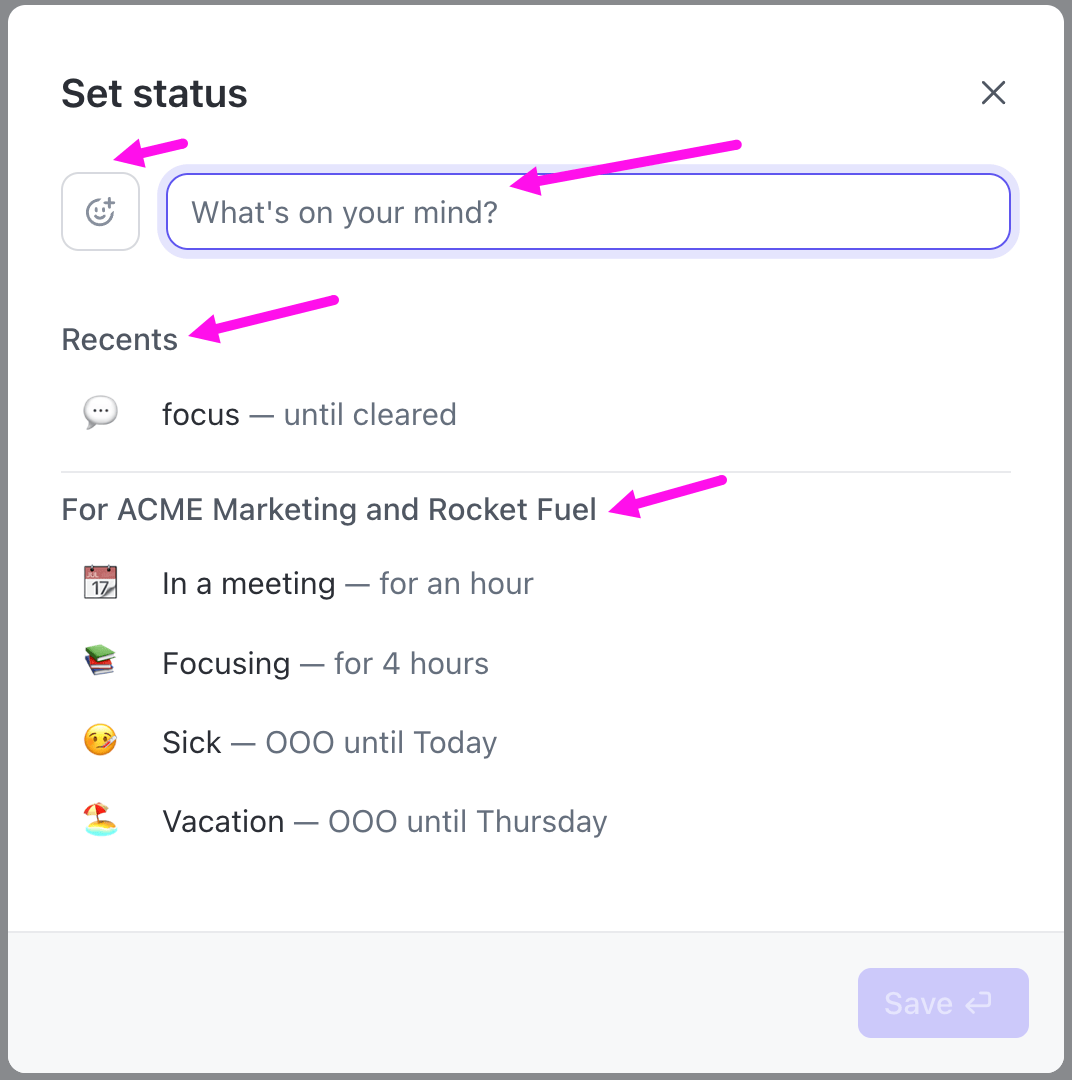This screenshot has height=1080, width=1072.
Task: Click the speech bubble icon beside focus
Action: 100,413
